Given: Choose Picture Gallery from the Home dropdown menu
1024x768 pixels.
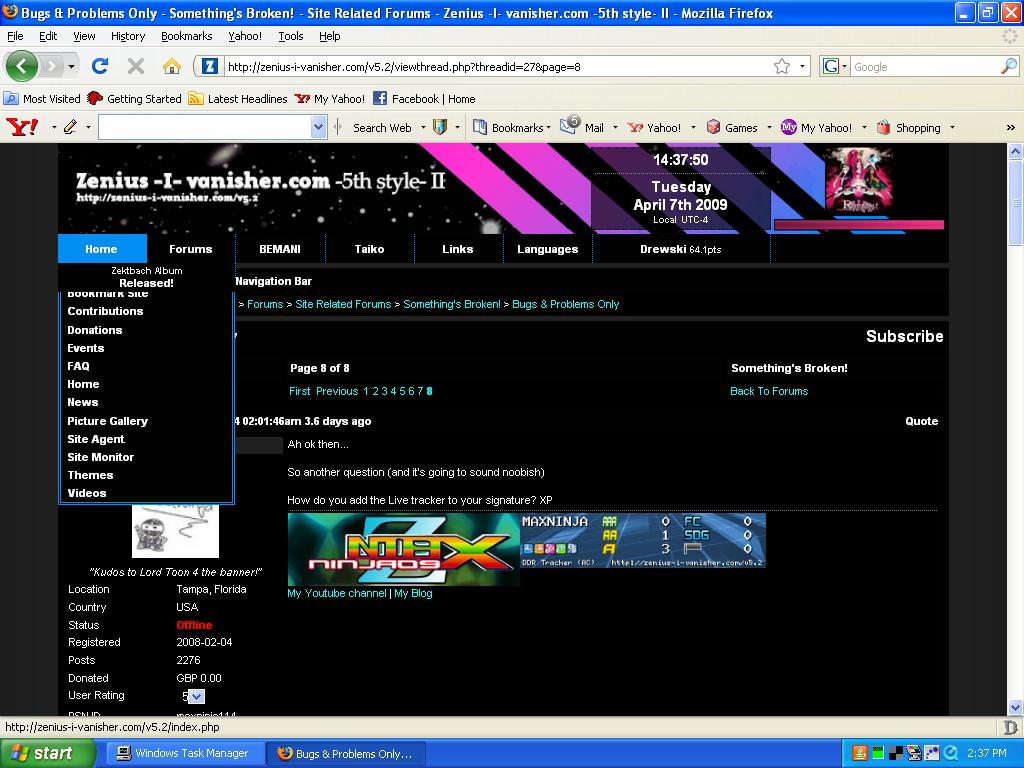Looking at the screenshot, I should [x=108, y=421].
